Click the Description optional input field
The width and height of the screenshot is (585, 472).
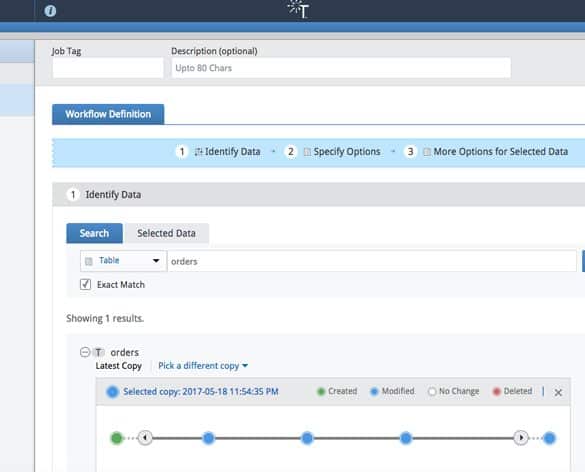tap(341, 68)
